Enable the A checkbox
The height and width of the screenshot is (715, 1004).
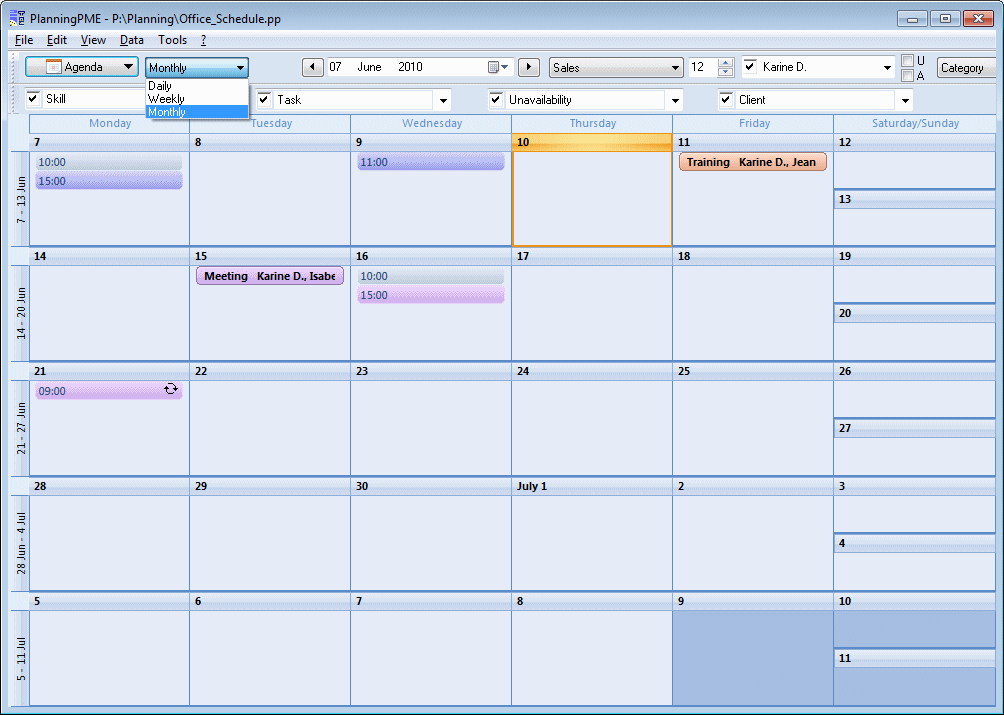[x=907, y=76]
